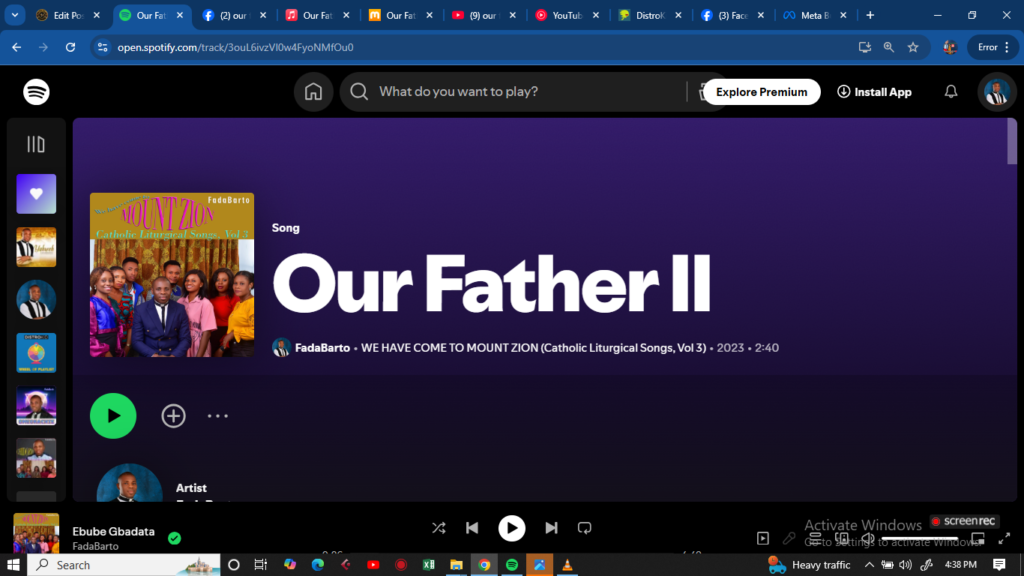Open the playback Queue icon
The height and width of the screenshot is (576, 1024).
click(815, 537)
